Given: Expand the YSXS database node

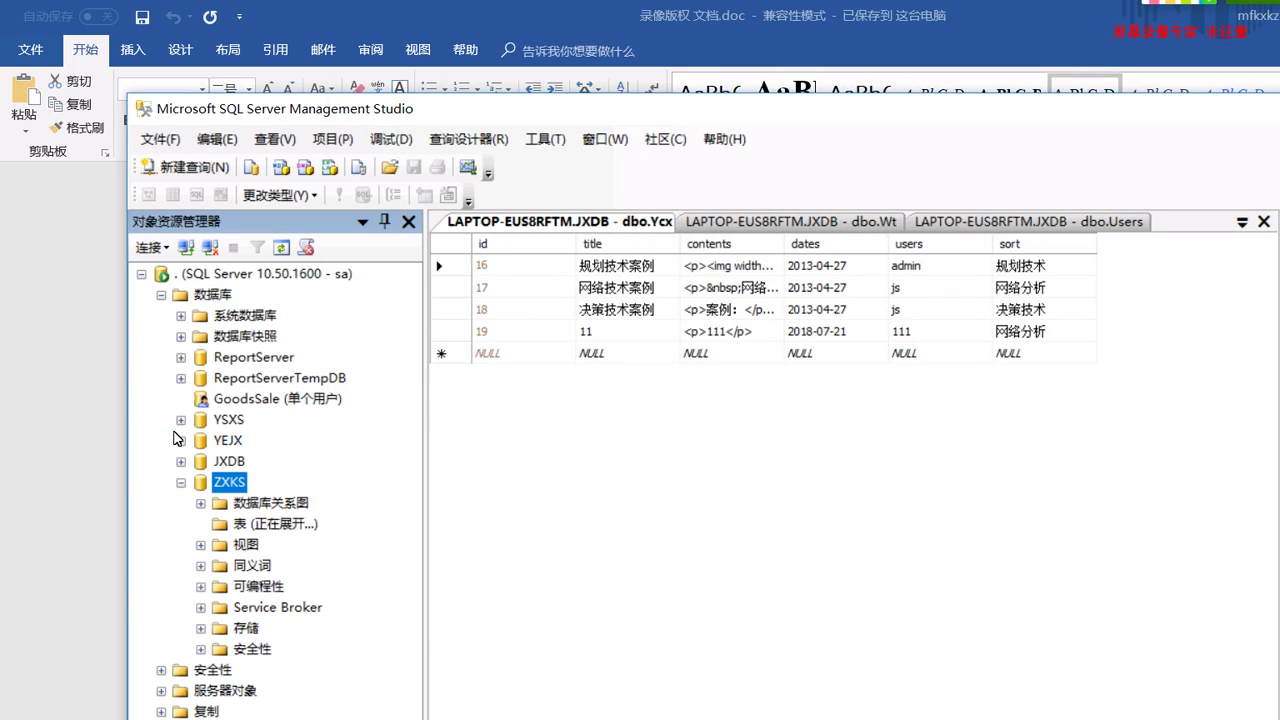Looking at the screenshot, I should 181,420.
